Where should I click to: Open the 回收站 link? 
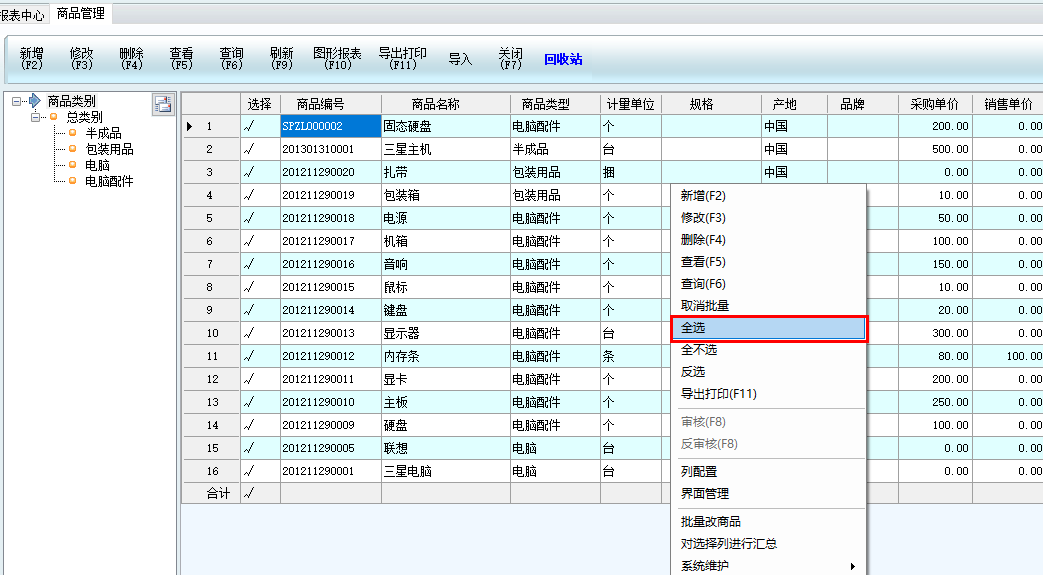click(x=563, y=59)
